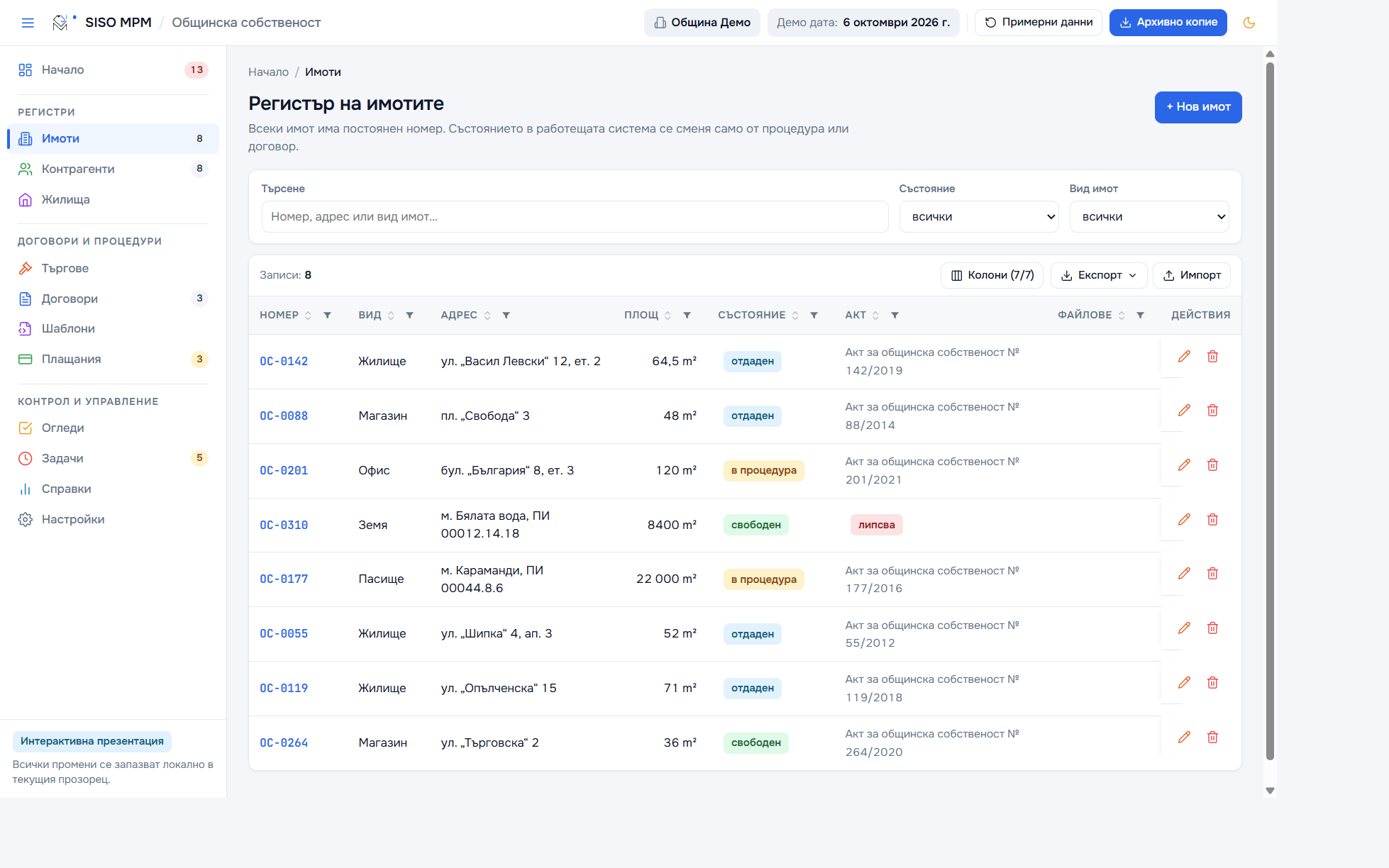Viewport: 1389px width, 868px height.
Task: Filter the АКТ column with funnel icon
Action: pos(895,315)
